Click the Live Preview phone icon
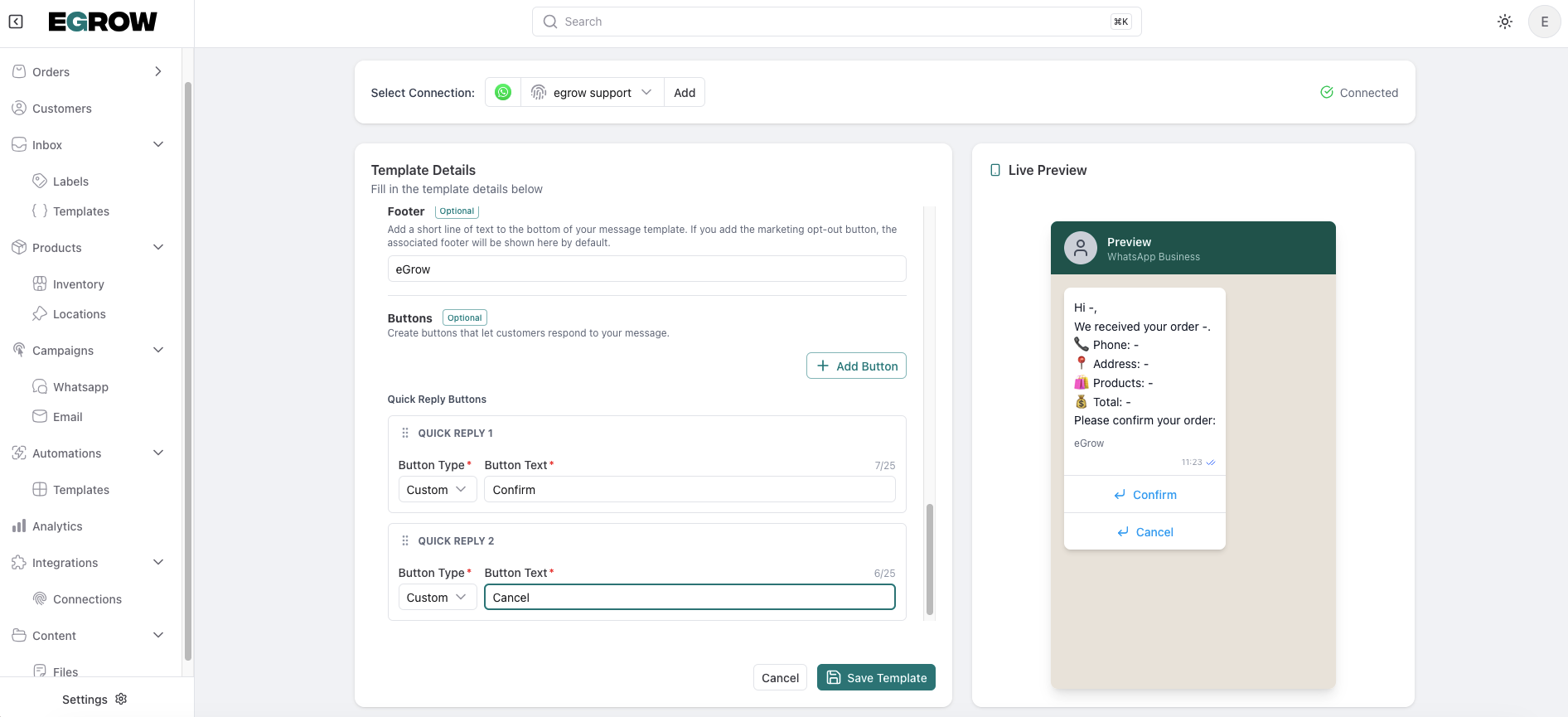The image size is (1568, 717). pyautogui.click(x=995, y=170)
